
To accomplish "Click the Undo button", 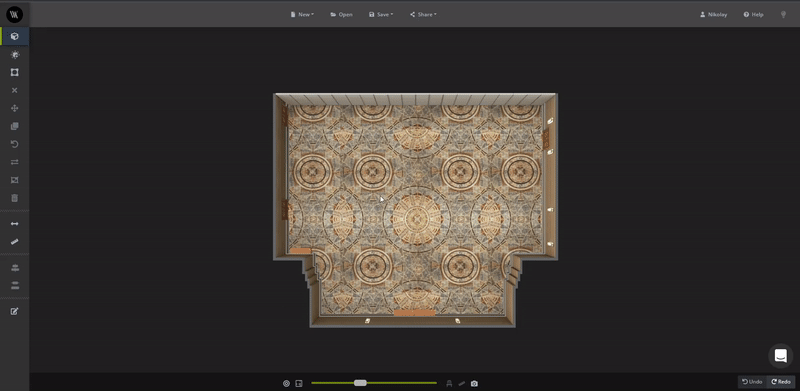I will (752, 382).
